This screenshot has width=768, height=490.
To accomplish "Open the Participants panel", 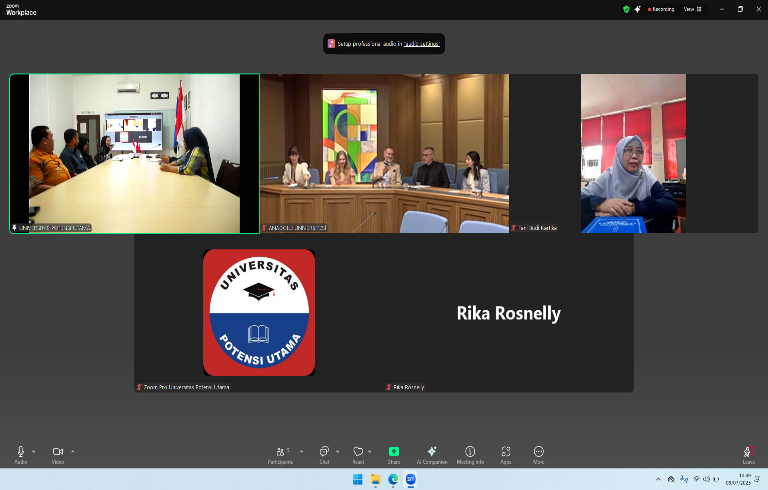I will (x=280, y=452).
